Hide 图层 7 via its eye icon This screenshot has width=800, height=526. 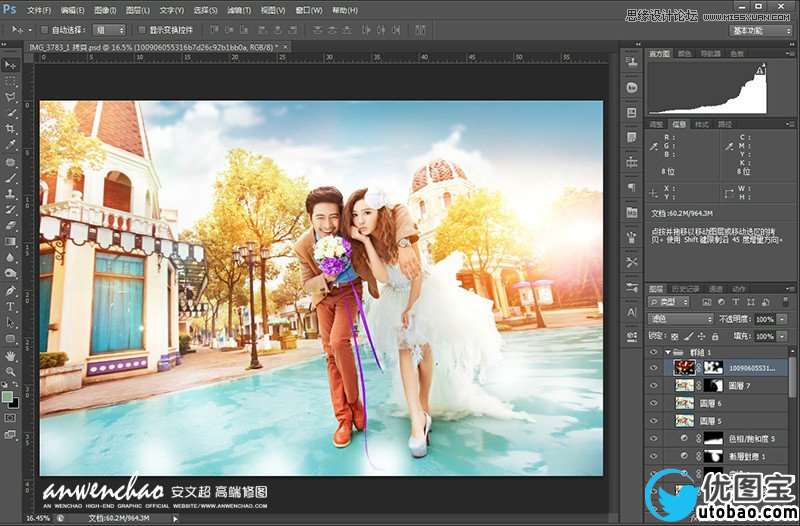pos(654,386)
